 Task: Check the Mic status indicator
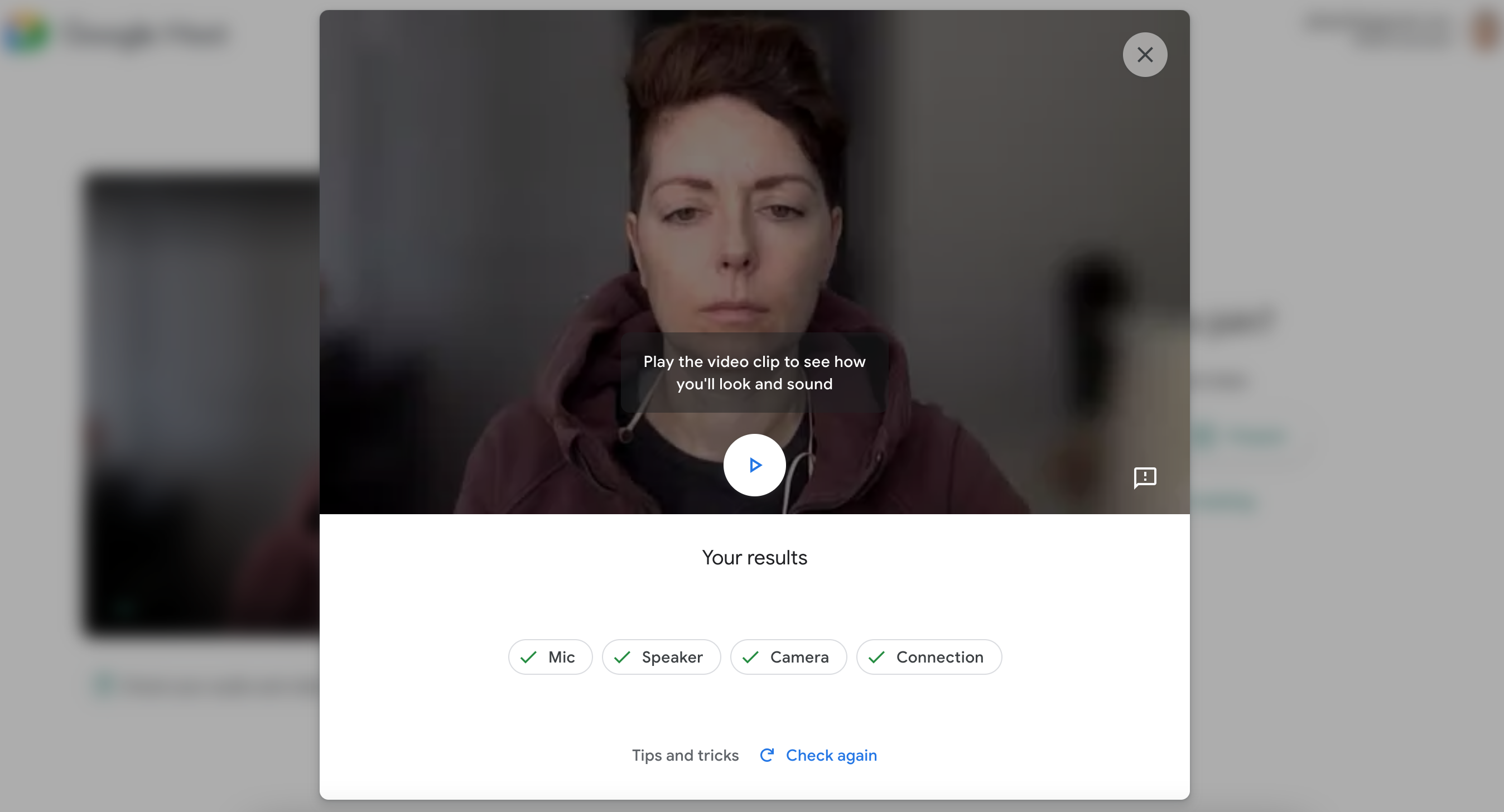point(549,656)
